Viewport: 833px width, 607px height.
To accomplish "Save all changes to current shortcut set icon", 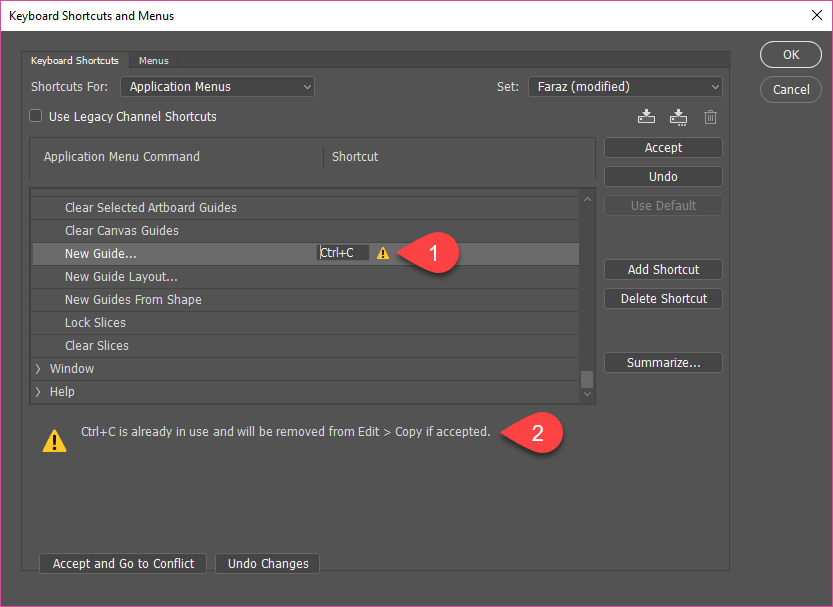I will (646, 116).
